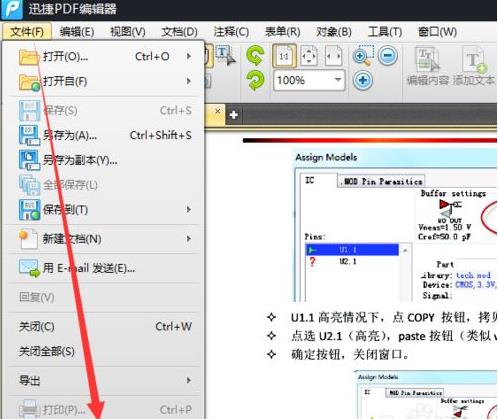Image resolution: width=498 pixels, height=419 pixels.
Task: Click the top green rotate arrow icon
Action: coord(255,55)
